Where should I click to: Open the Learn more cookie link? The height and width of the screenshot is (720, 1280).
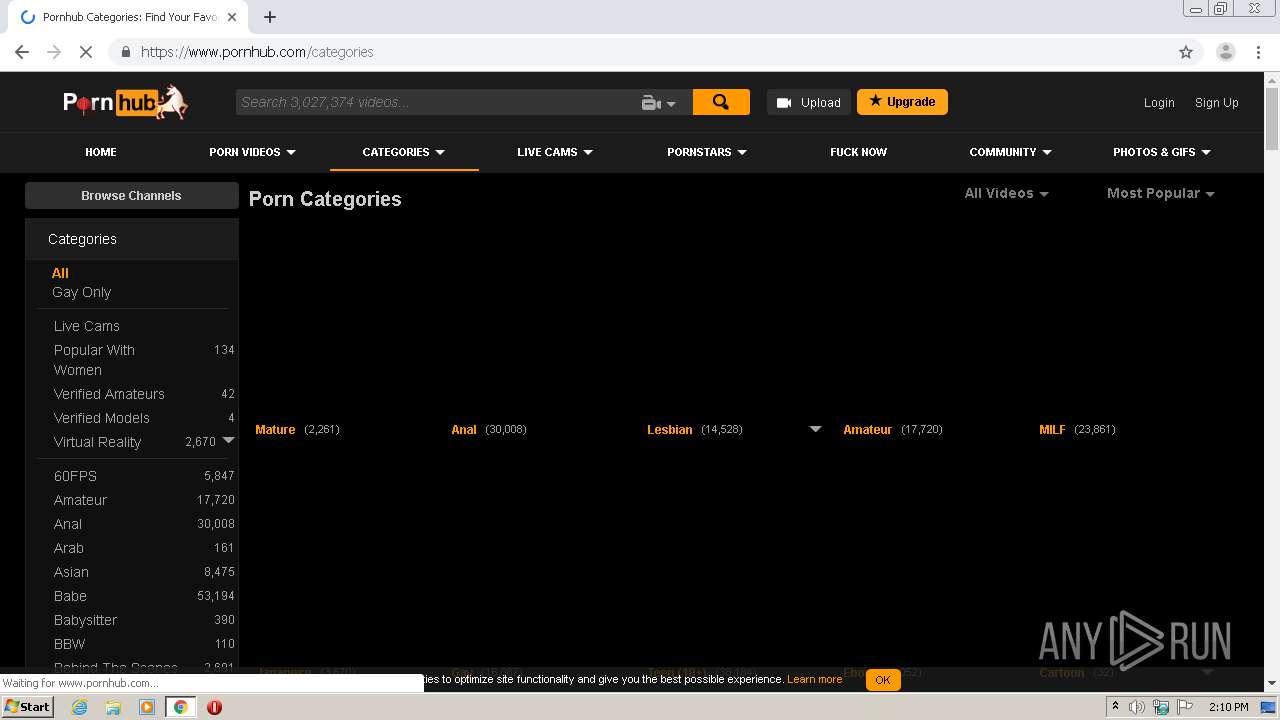[x=814, y=679]
